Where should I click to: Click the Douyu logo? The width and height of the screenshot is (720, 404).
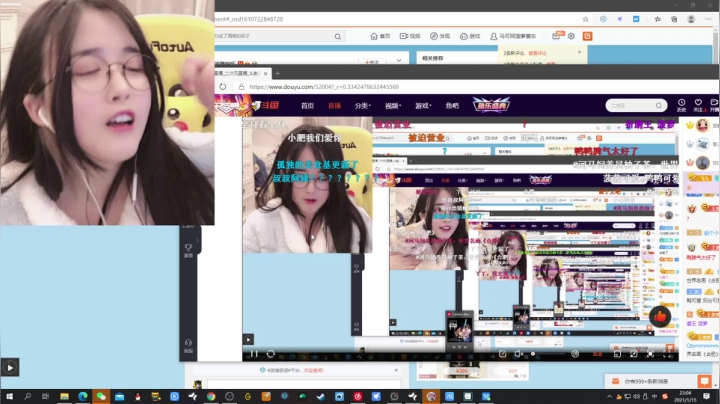click(x=266, y=105)
